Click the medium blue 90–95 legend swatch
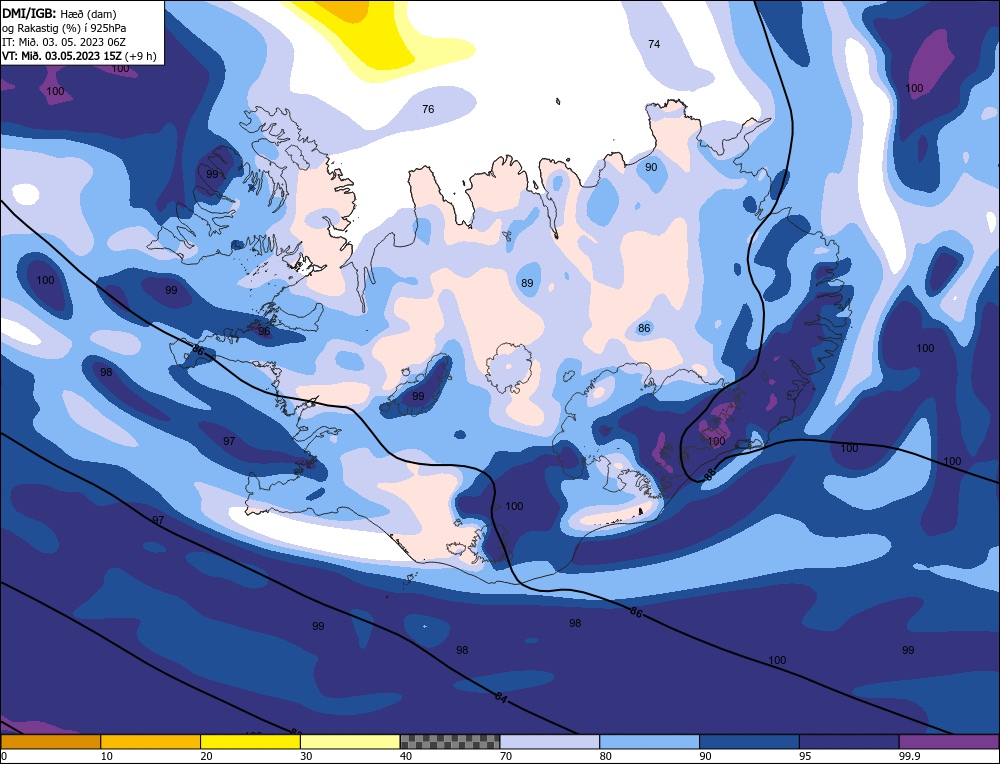Screen dimensions: 1000x764 749,741
